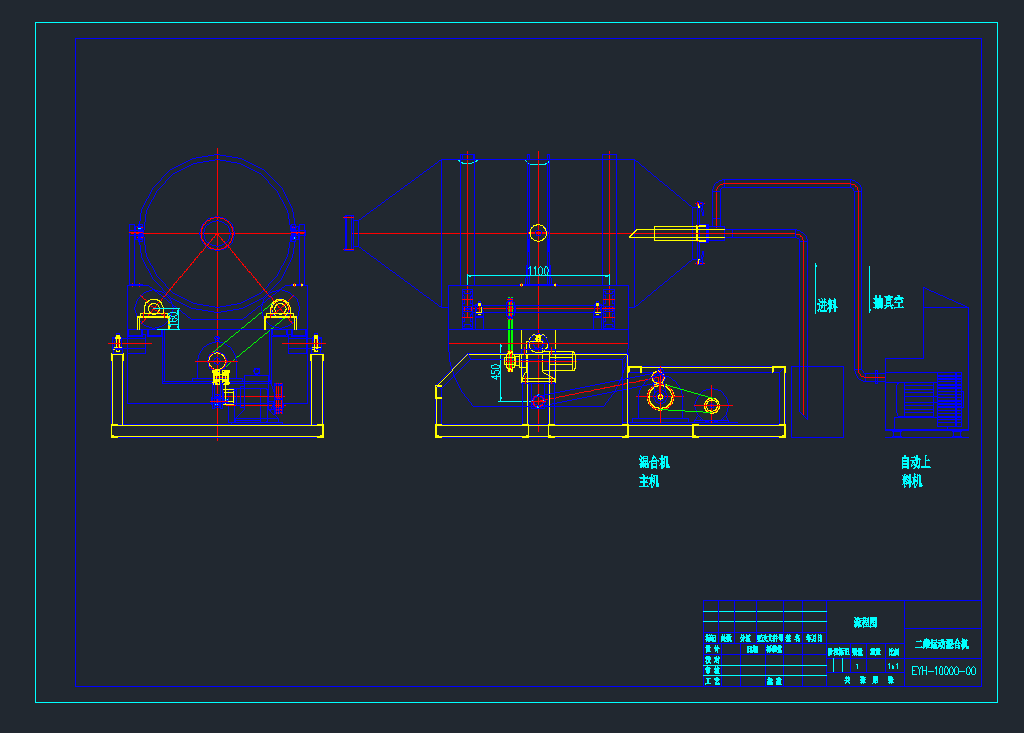Screen dimensions: 1024x733
Task: Click the vacuum feeder motor unit
Action: tap(927, 400)
